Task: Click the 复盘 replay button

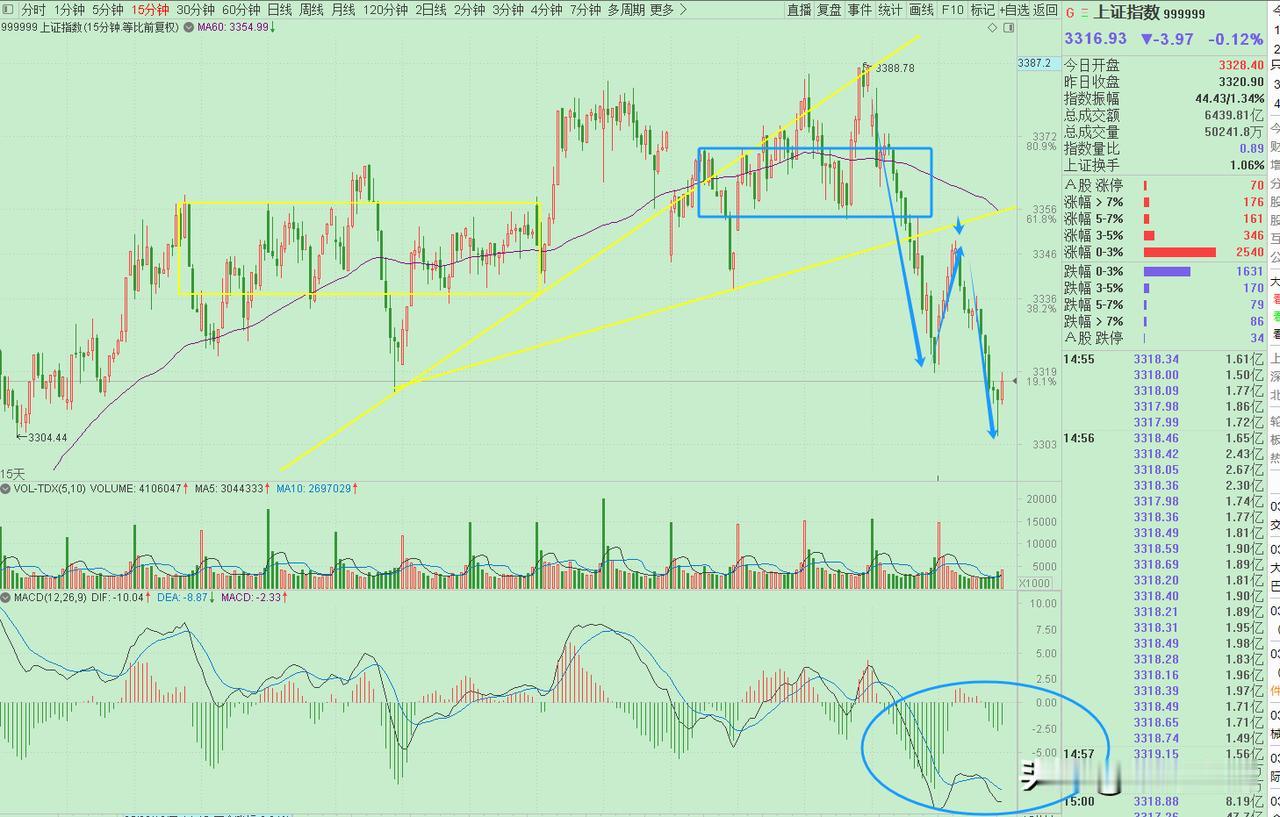Action: 829,10
